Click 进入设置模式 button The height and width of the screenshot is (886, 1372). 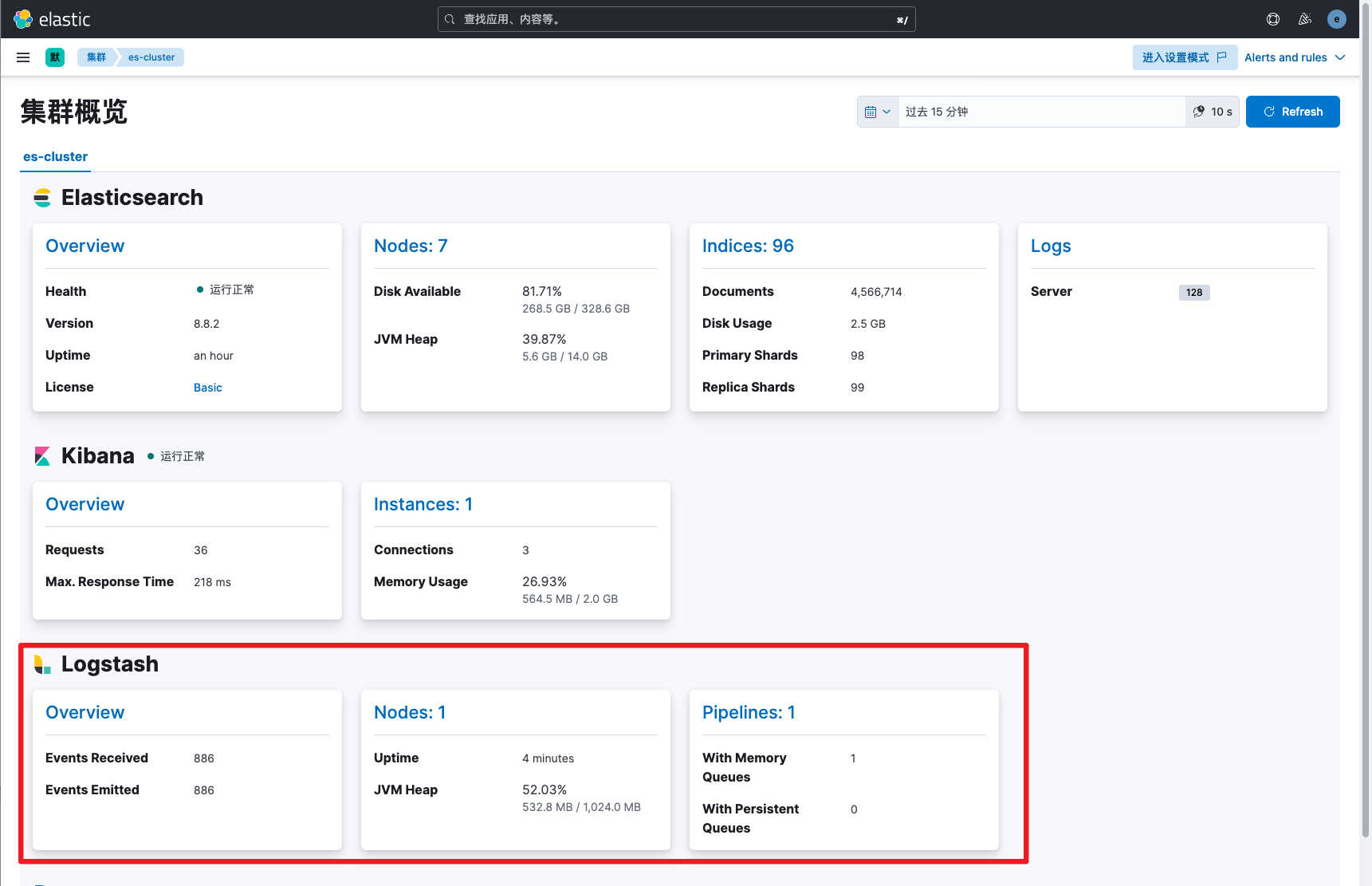pyautogui.click(x=1185, y=57)
